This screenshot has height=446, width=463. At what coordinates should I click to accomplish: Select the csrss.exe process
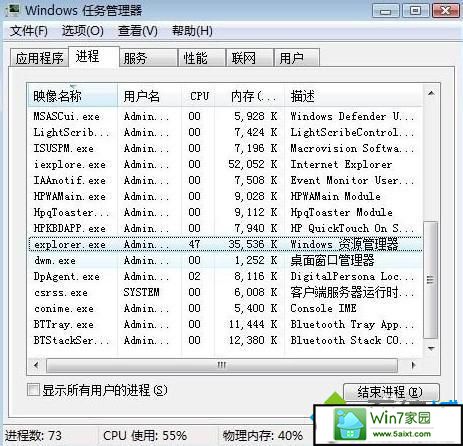225,292
